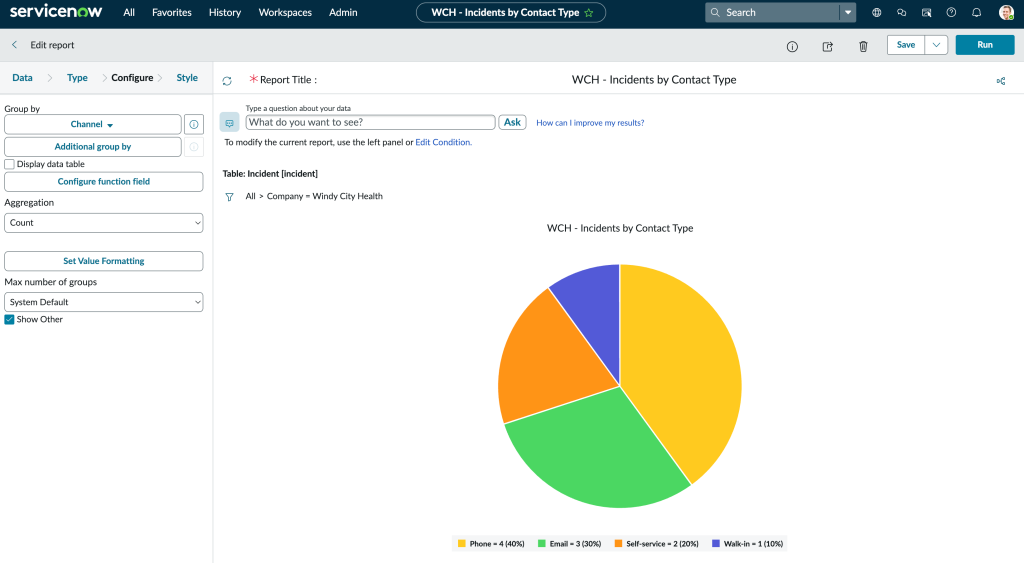1024x563 pixels.
Task: Open the globe scope selector icon
Action: point(876,12)
